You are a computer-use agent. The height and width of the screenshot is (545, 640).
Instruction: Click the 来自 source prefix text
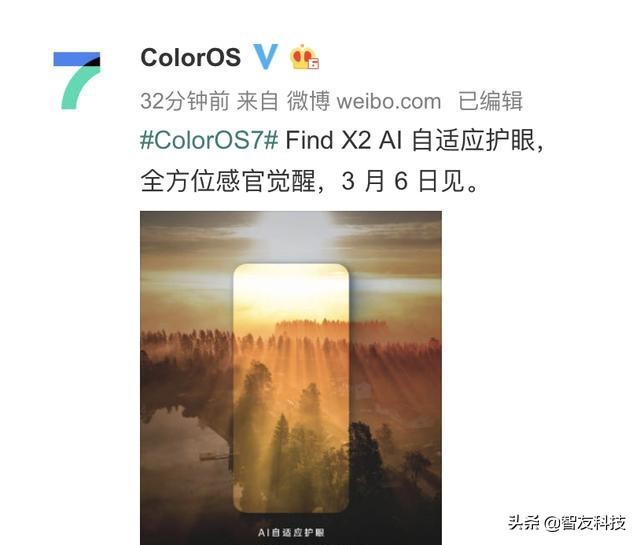[x=258, y=101]
